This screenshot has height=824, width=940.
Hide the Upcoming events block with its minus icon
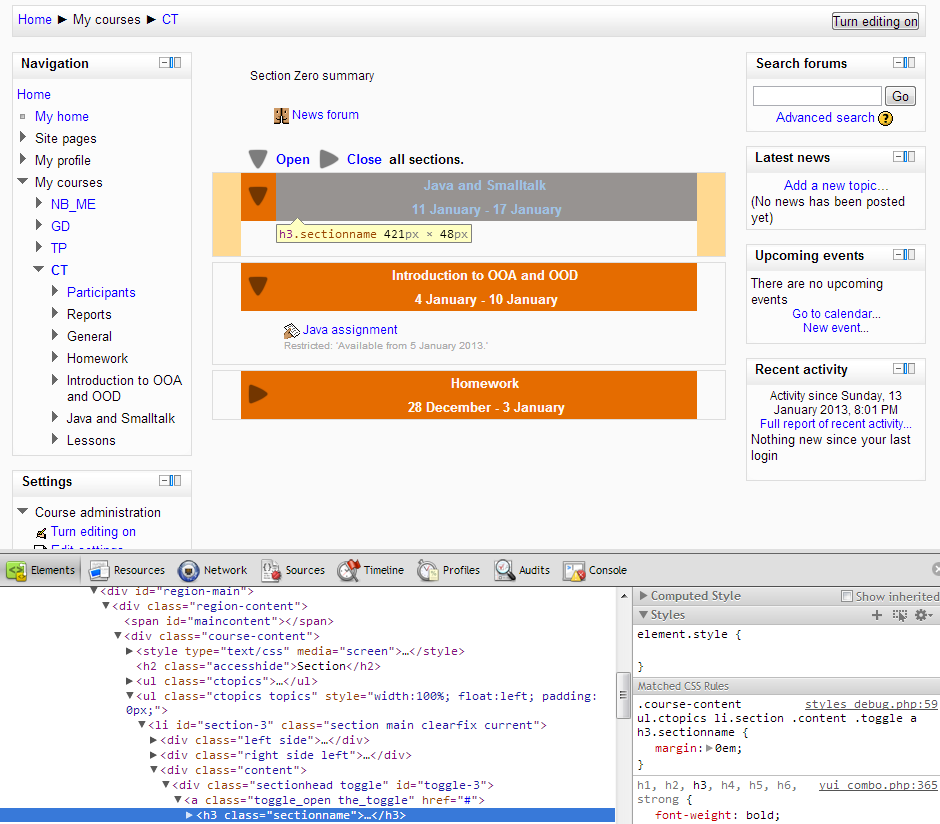click(x=898, y=255)
